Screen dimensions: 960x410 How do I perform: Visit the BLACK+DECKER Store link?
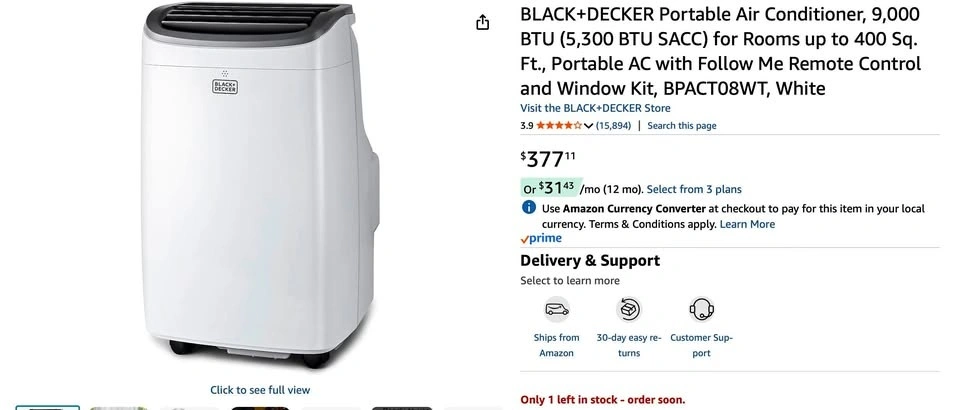pos(595,108)
